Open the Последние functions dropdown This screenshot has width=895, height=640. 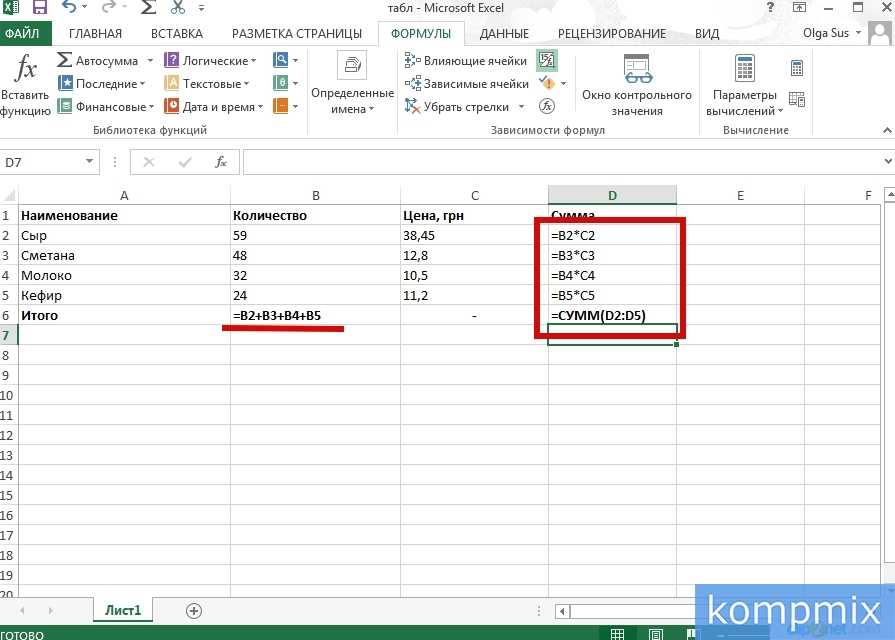(102, 84)
